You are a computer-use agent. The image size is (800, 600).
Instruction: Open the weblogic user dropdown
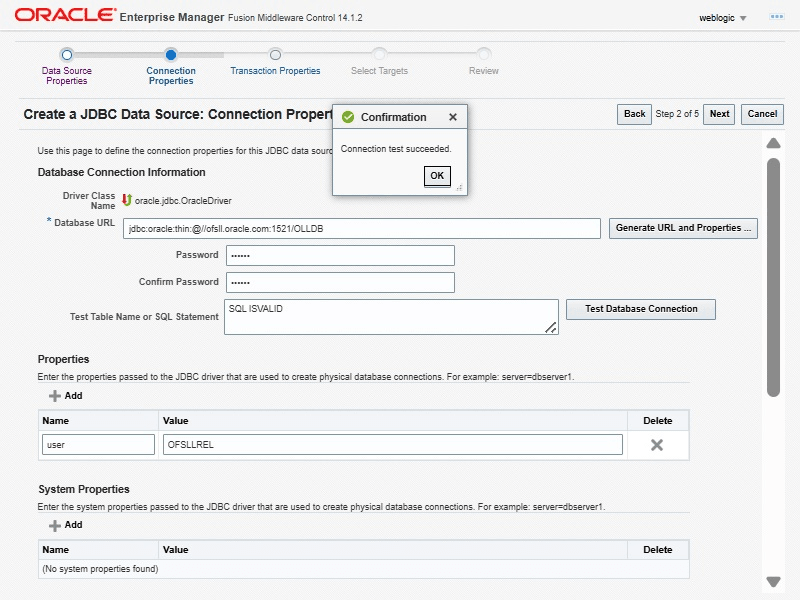(723, 18)
